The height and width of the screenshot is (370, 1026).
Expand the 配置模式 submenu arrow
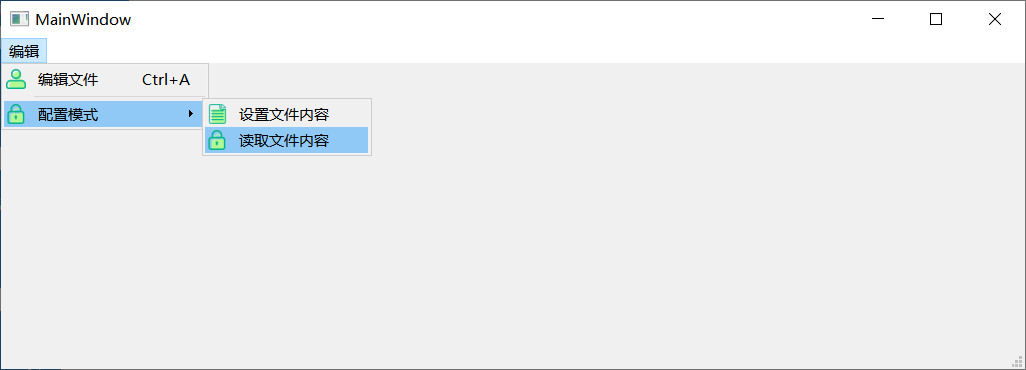191,114
